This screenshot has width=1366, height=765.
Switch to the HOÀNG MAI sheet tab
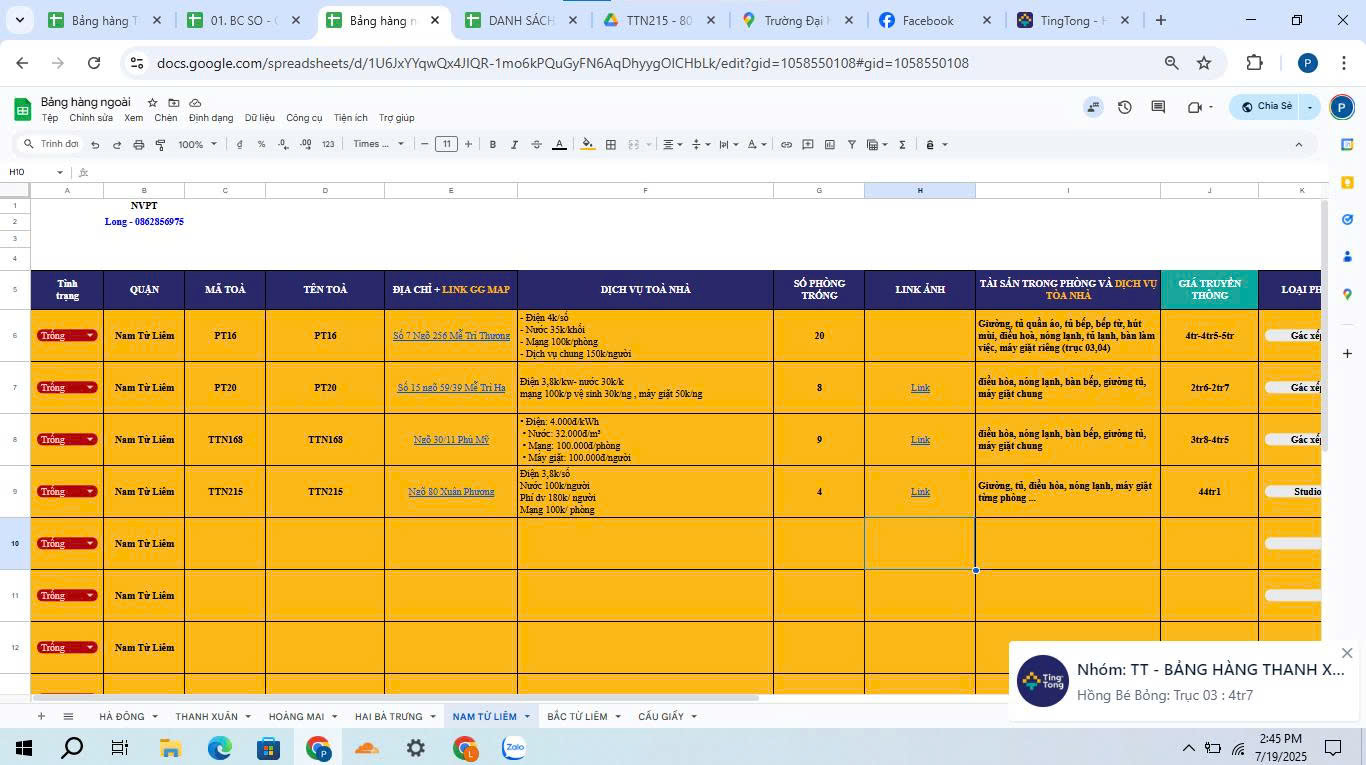pos(296,717)
